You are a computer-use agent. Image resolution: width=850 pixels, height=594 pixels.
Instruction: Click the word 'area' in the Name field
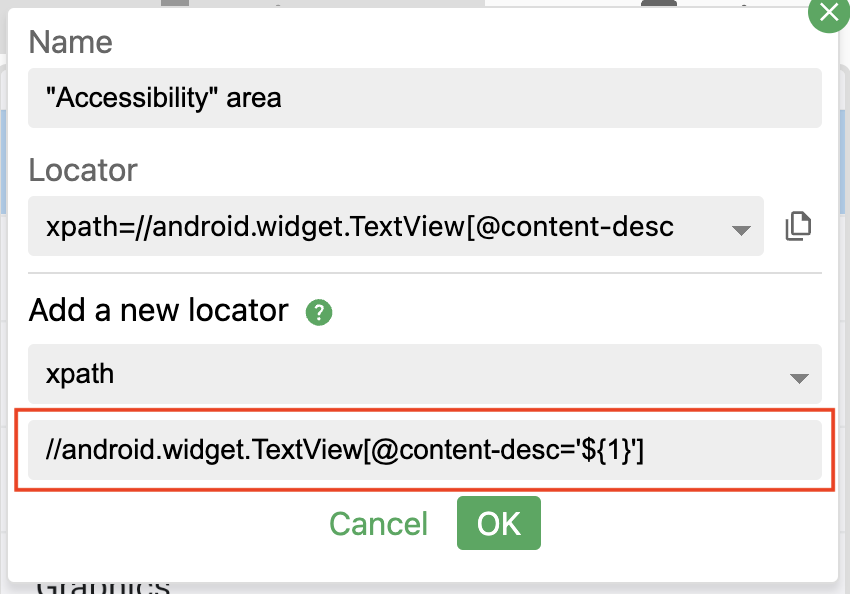click(x=254, y=99)
